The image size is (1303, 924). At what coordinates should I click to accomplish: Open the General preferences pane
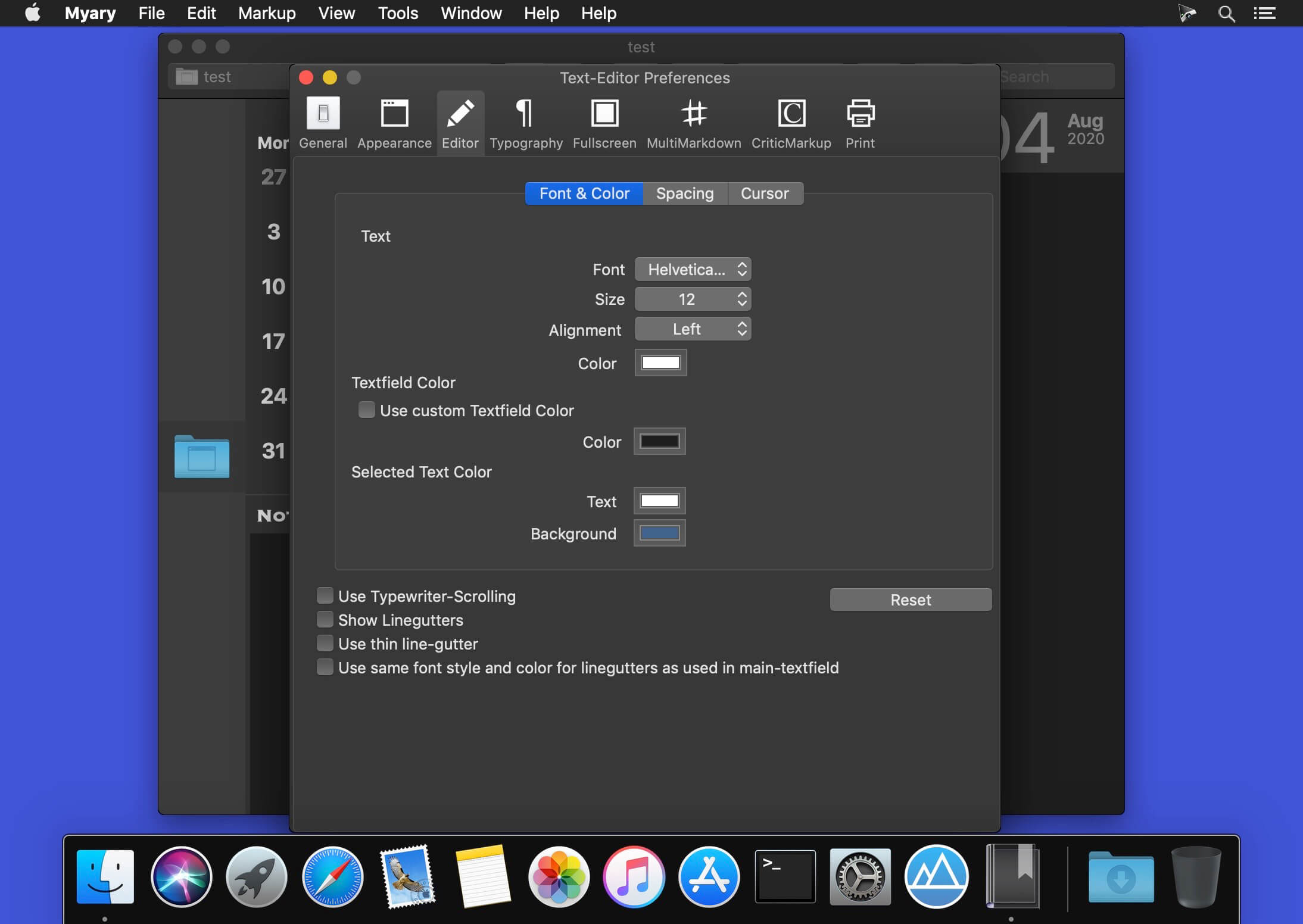coord(323,123)
